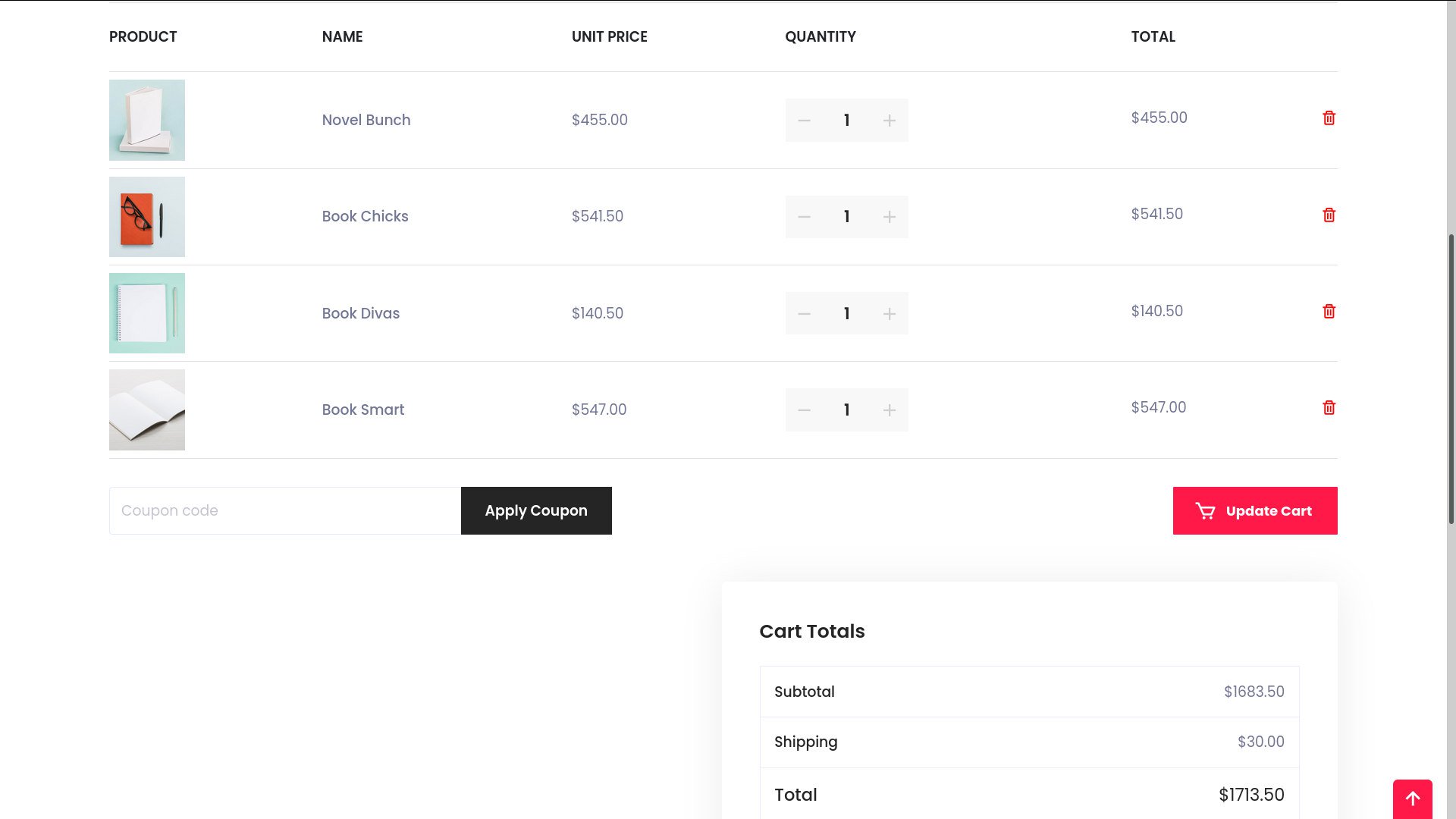This screenshot has width=1456, height=819.
Task: Increase Book Chicks quantity
Action: click(889, 217)
